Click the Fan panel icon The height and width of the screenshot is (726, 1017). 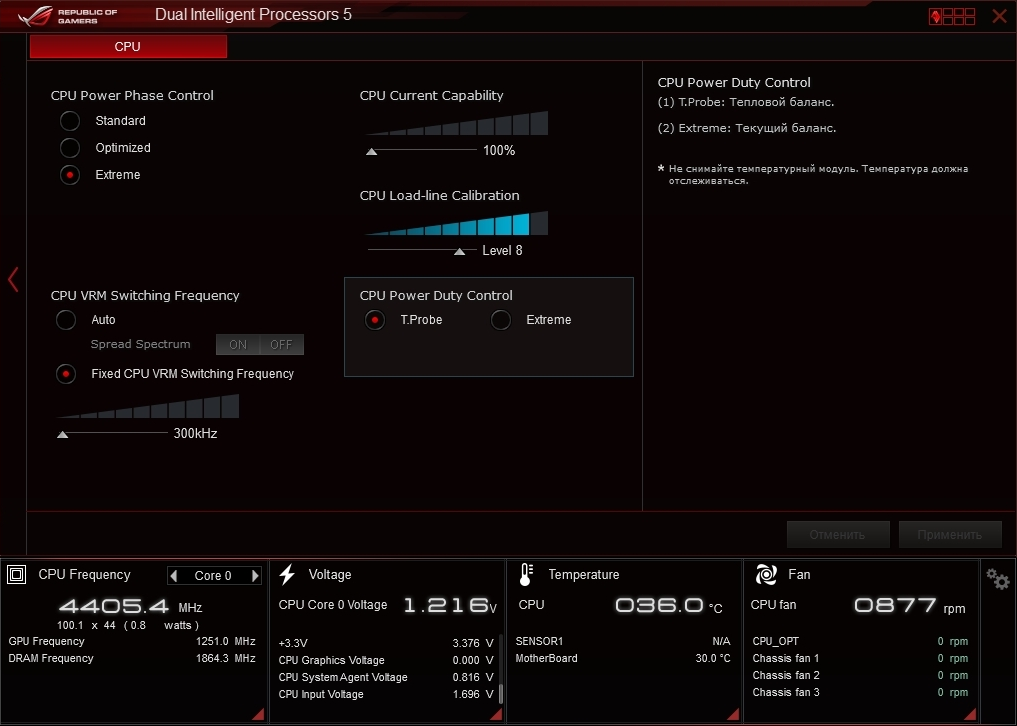click(x=766, y=574)
